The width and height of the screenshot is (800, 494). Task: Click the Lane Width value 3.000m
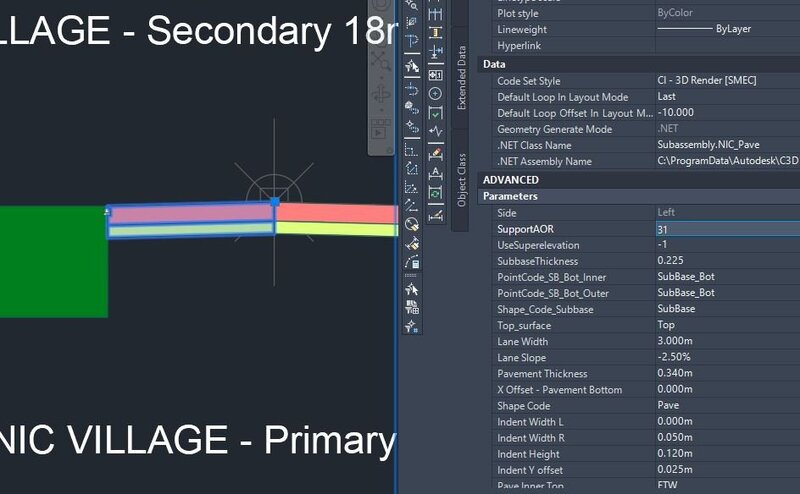coord(728,341)
